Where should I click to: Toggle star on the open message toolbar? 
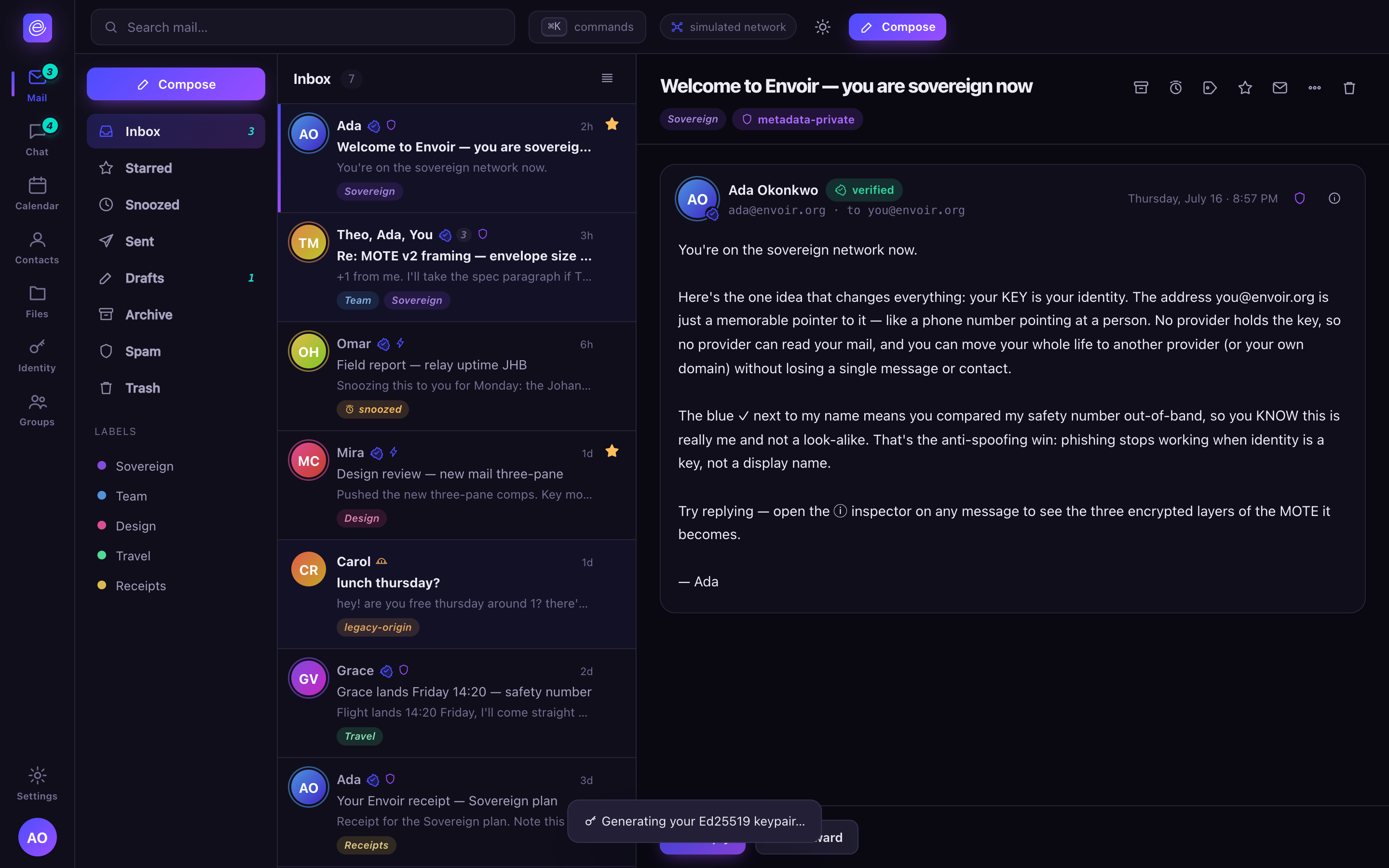[x=1245, y=88]
